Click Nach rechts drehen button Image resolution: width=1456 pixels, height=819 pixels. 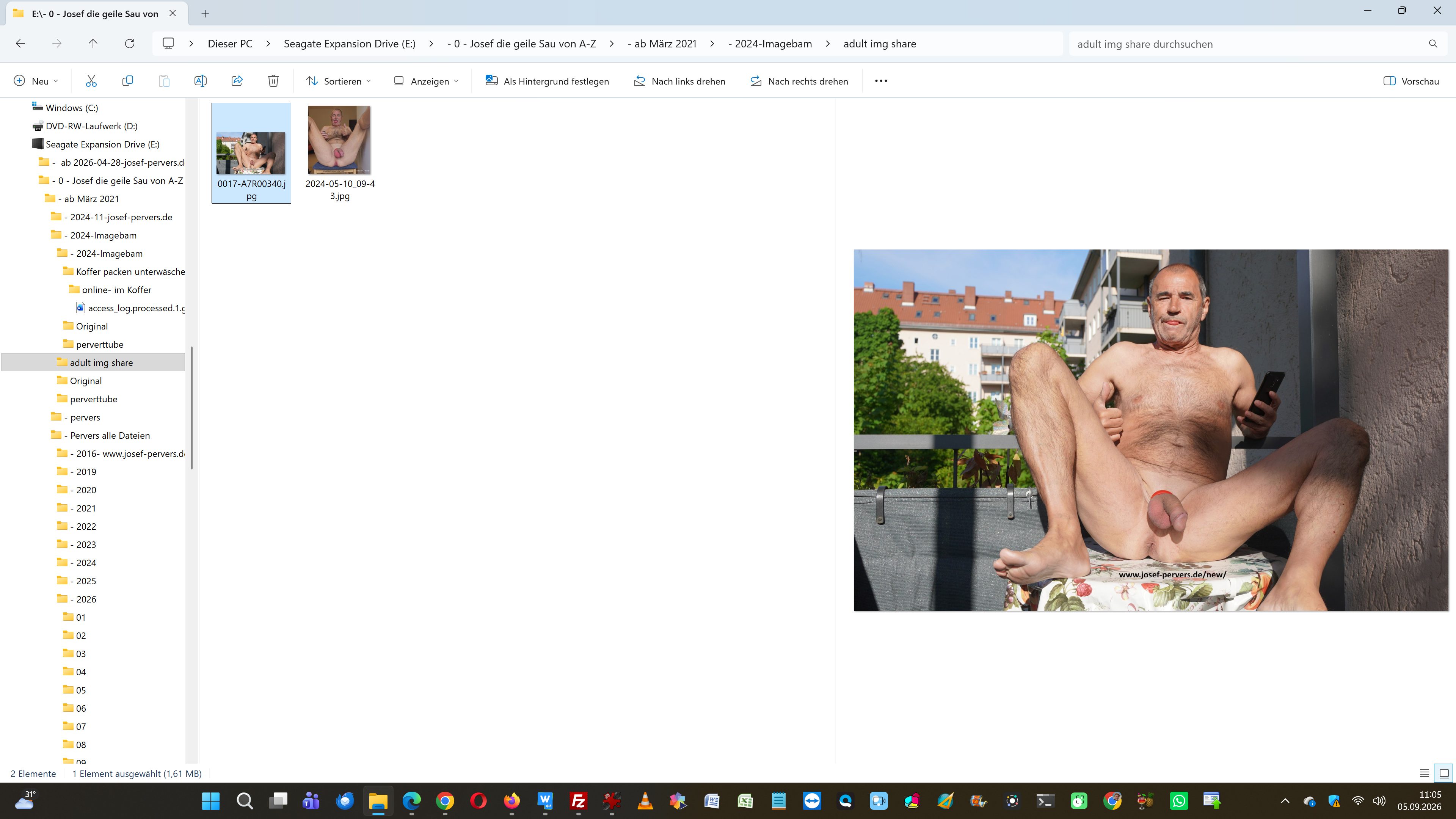[x=799, y=81]
